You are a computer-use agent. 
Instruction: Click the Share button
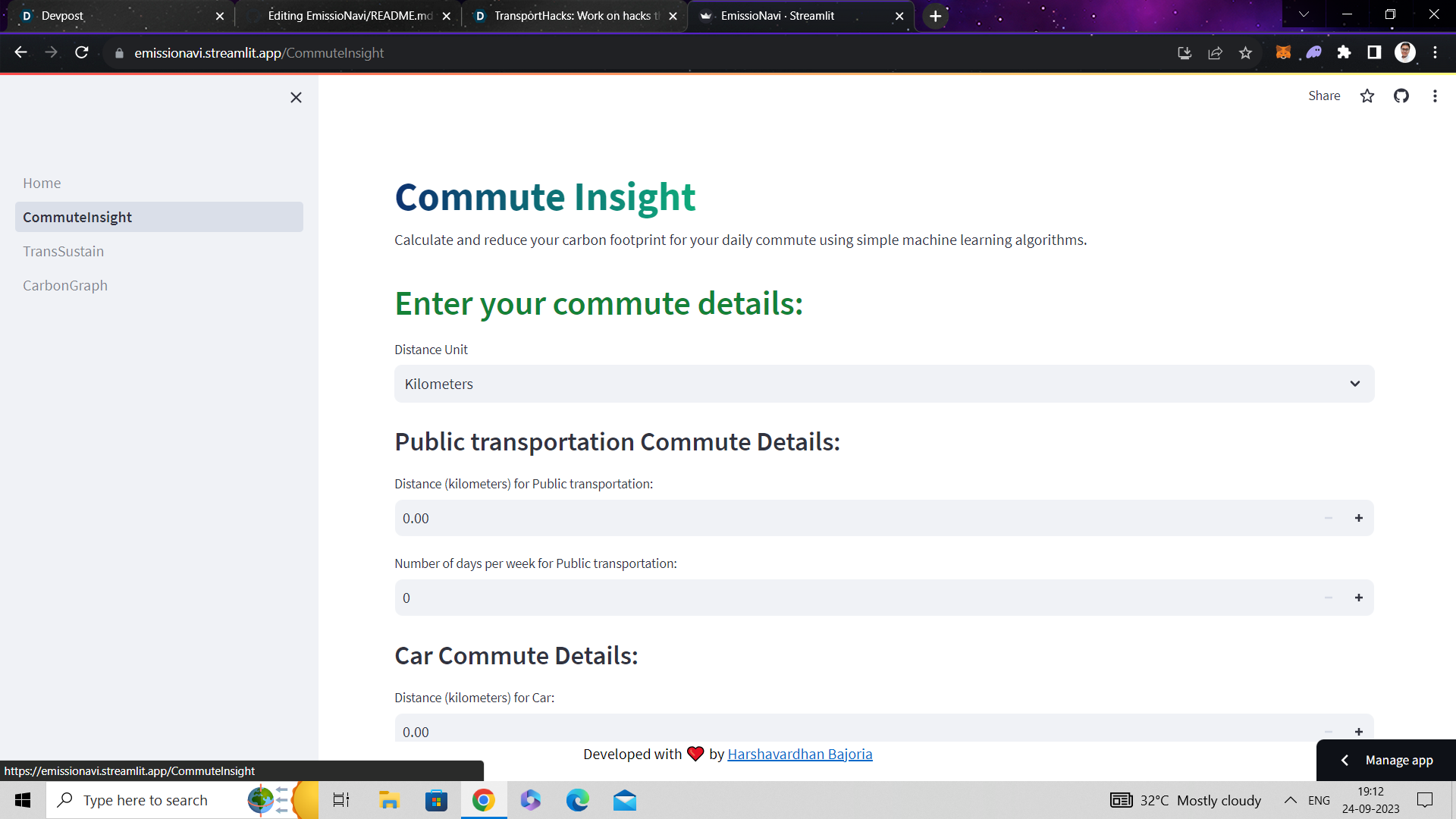pos(1323,96)
